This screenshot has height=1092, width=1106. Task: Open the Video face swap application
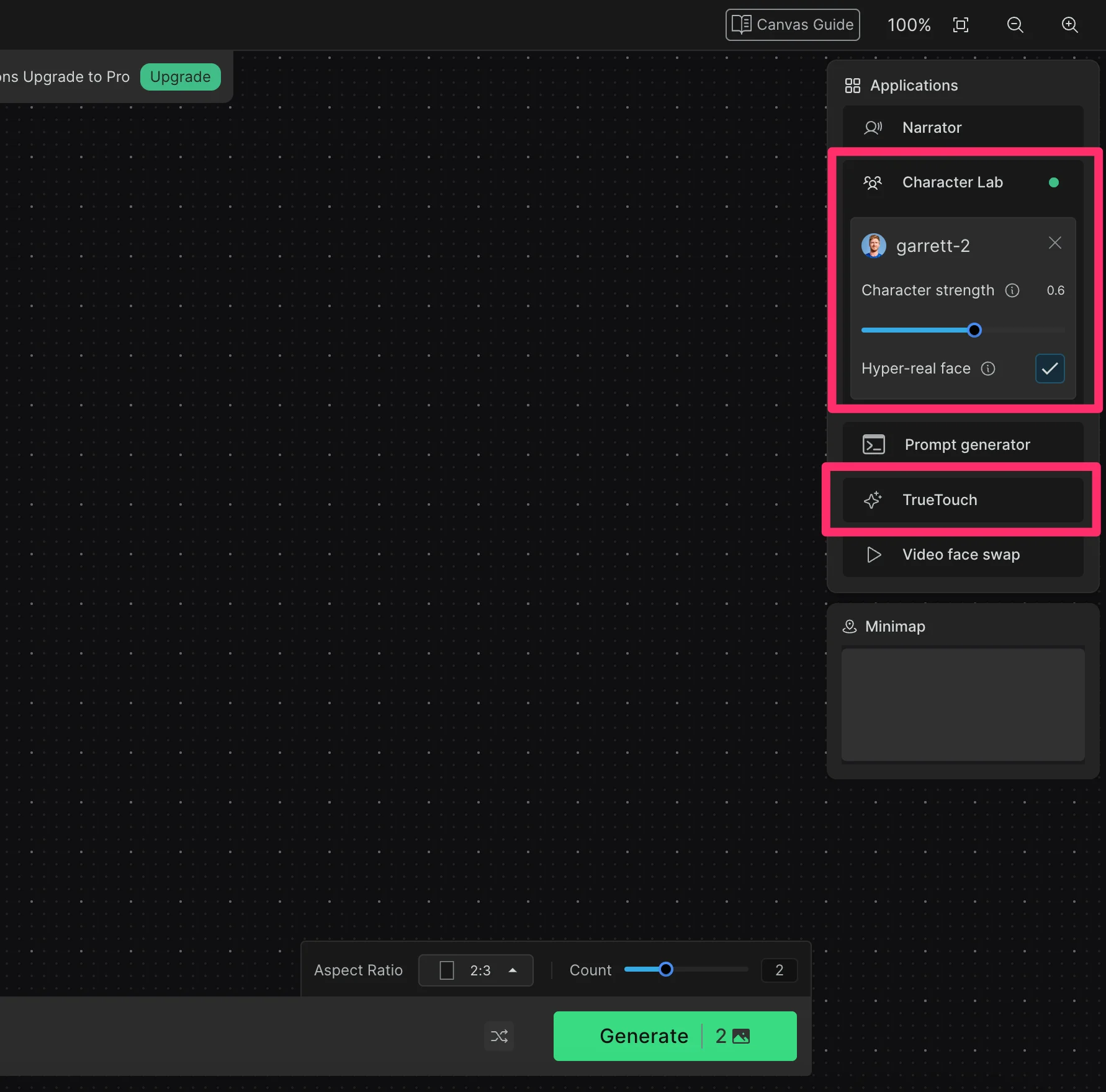coord(963,555)
